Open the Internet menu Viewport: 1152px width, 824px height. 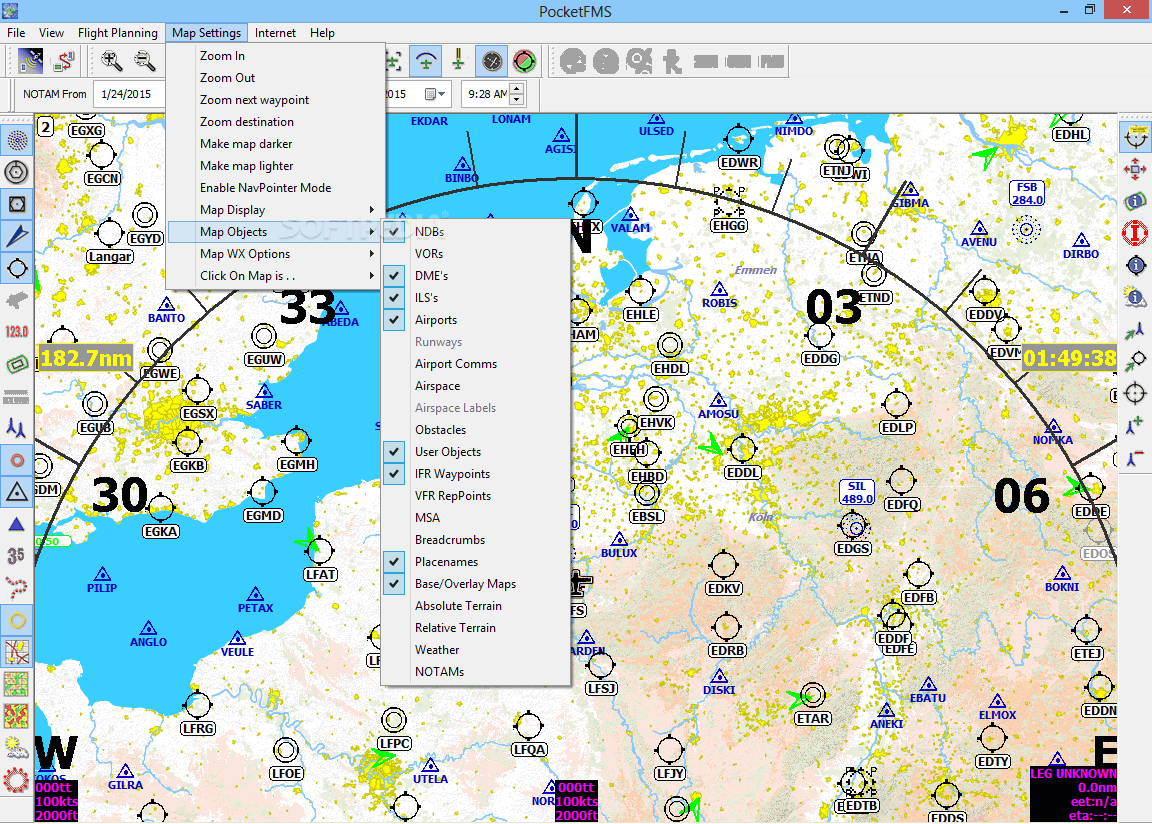click(276, 32)
